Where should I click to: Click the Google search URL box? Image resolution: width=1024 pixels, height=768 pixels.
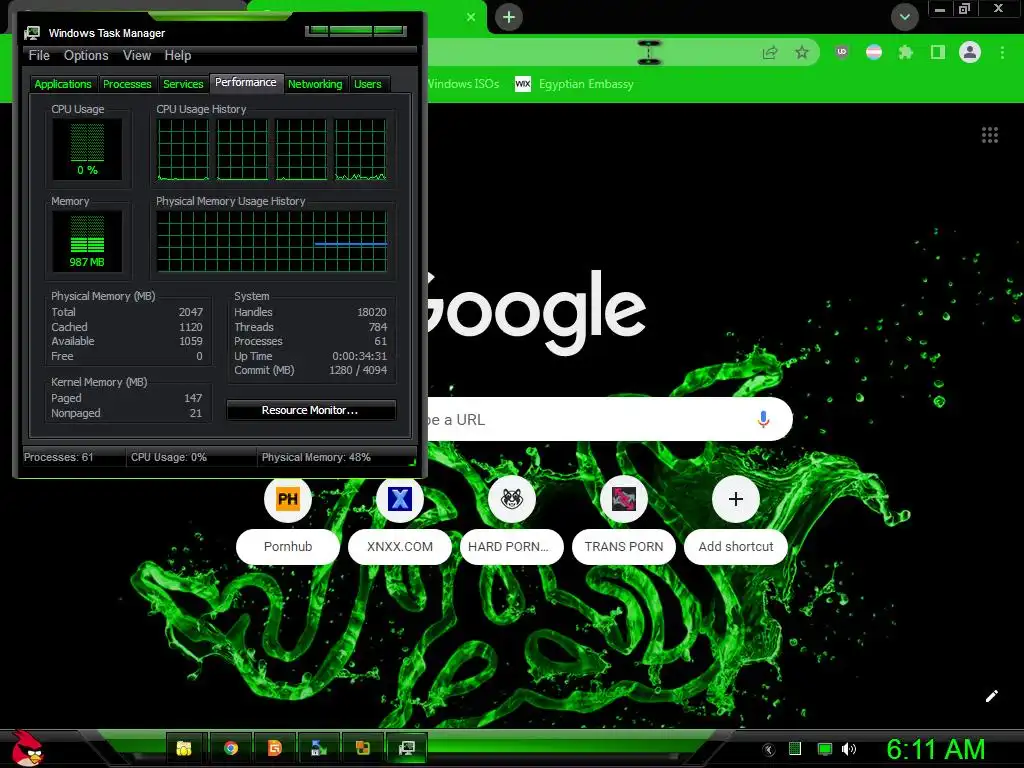[x=609, y=419]
